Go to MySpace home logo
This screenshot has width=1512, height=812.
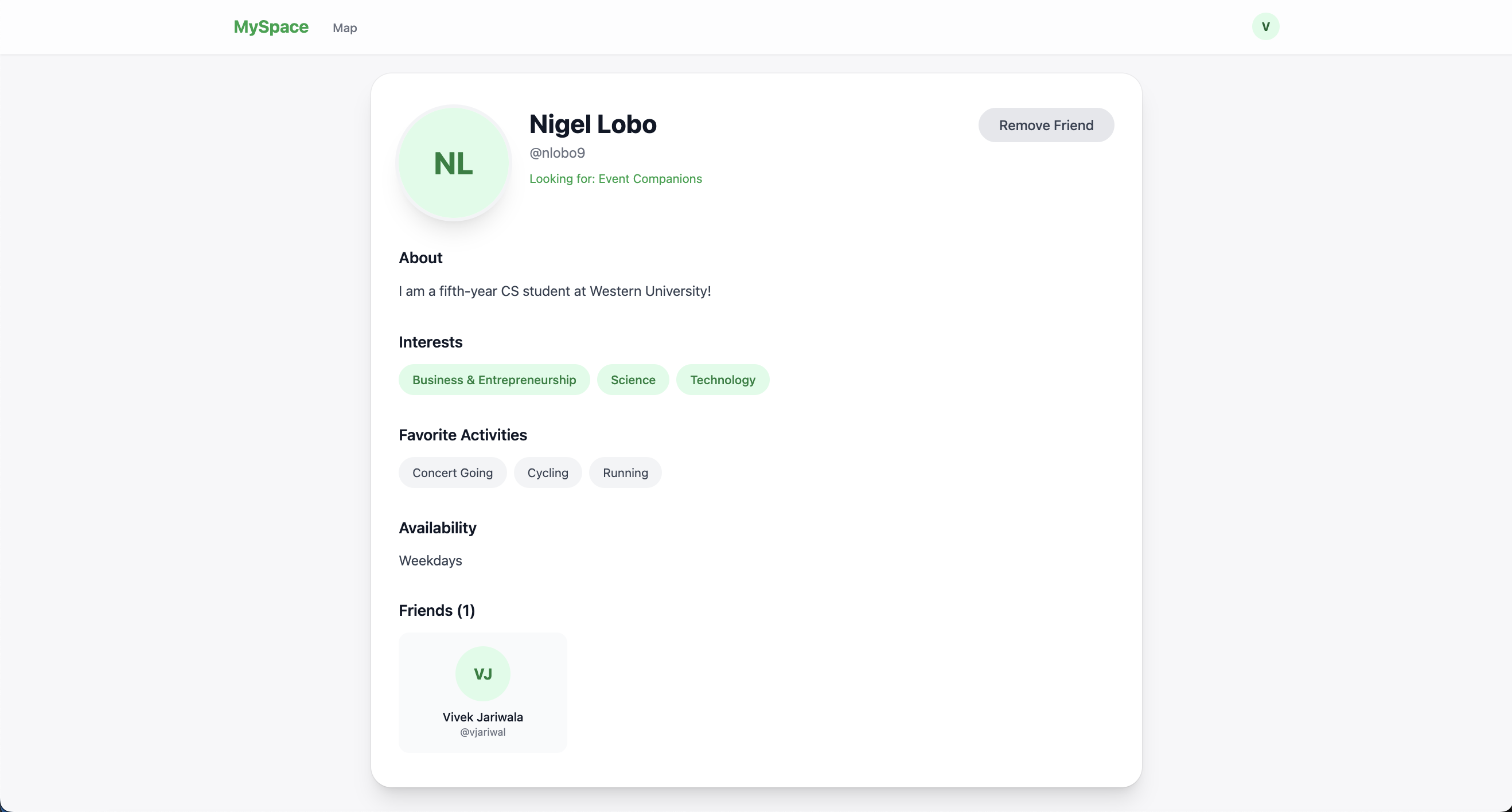(x=271, y=27)
